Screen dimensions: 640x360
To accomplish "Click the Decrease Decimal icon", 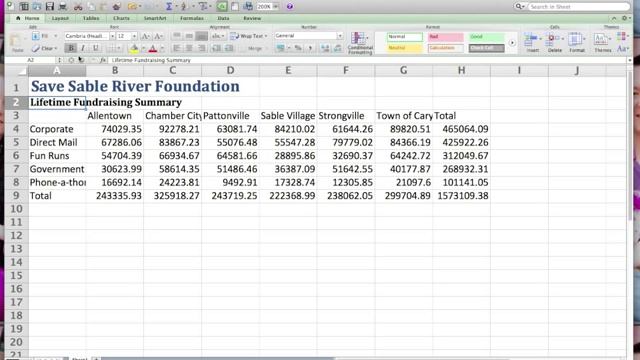I will (338, 48).
